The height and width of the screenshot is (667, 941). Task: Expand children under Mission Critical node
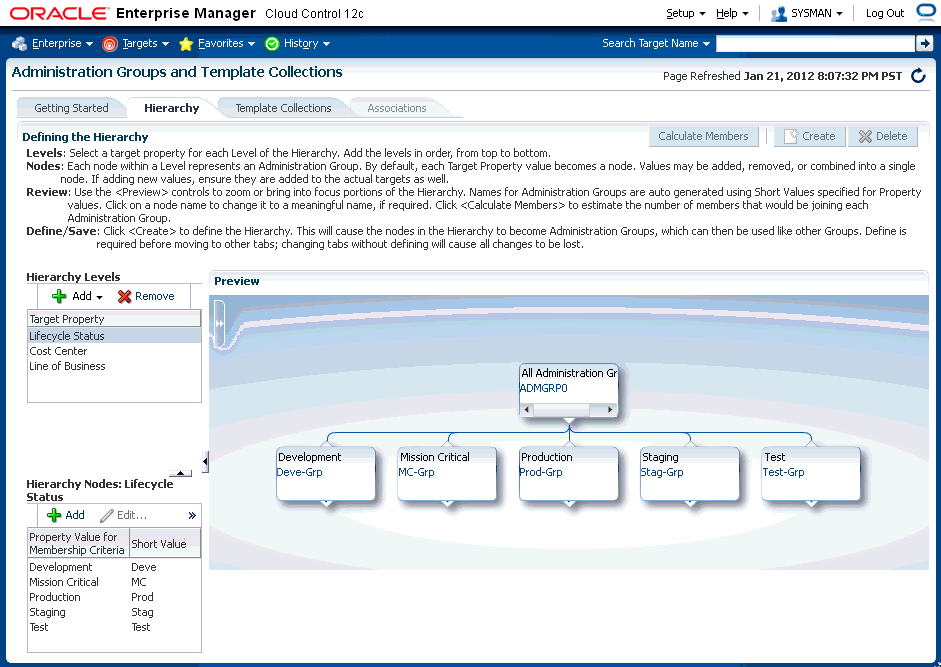(447, 503)
